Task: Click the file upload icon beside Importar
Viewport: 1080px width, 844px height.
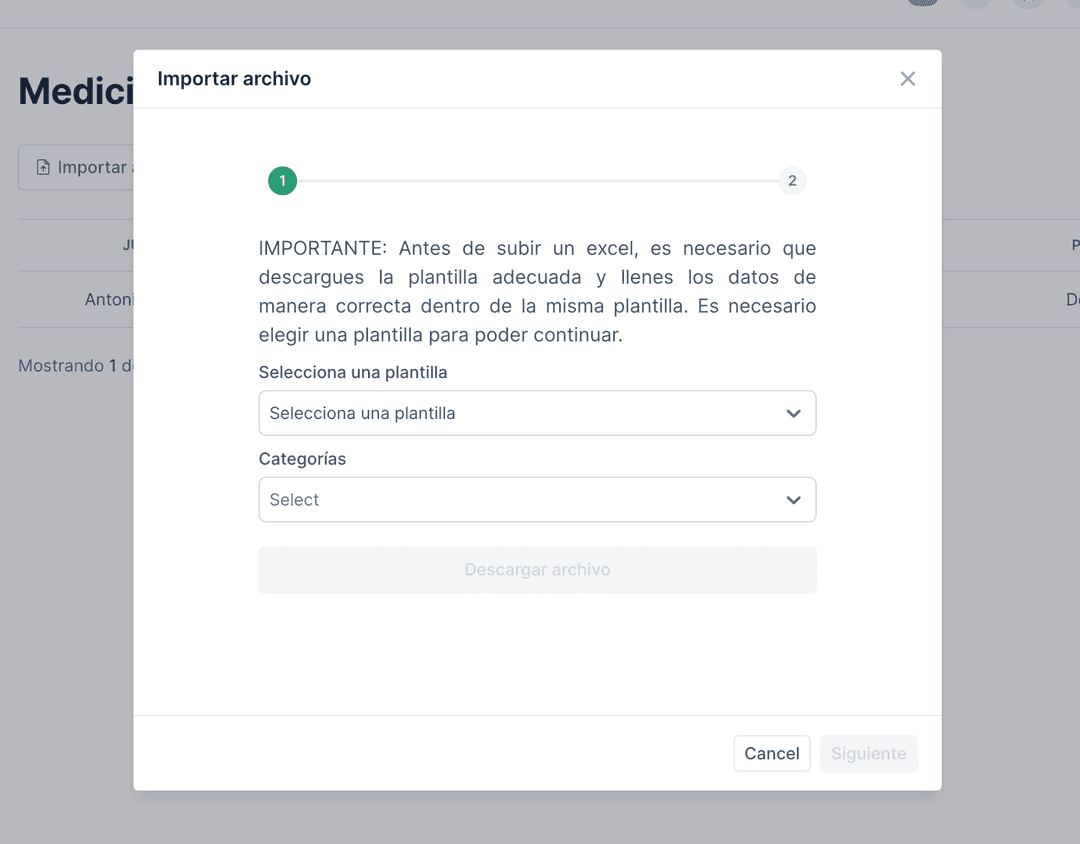Action: click(43, 167)
